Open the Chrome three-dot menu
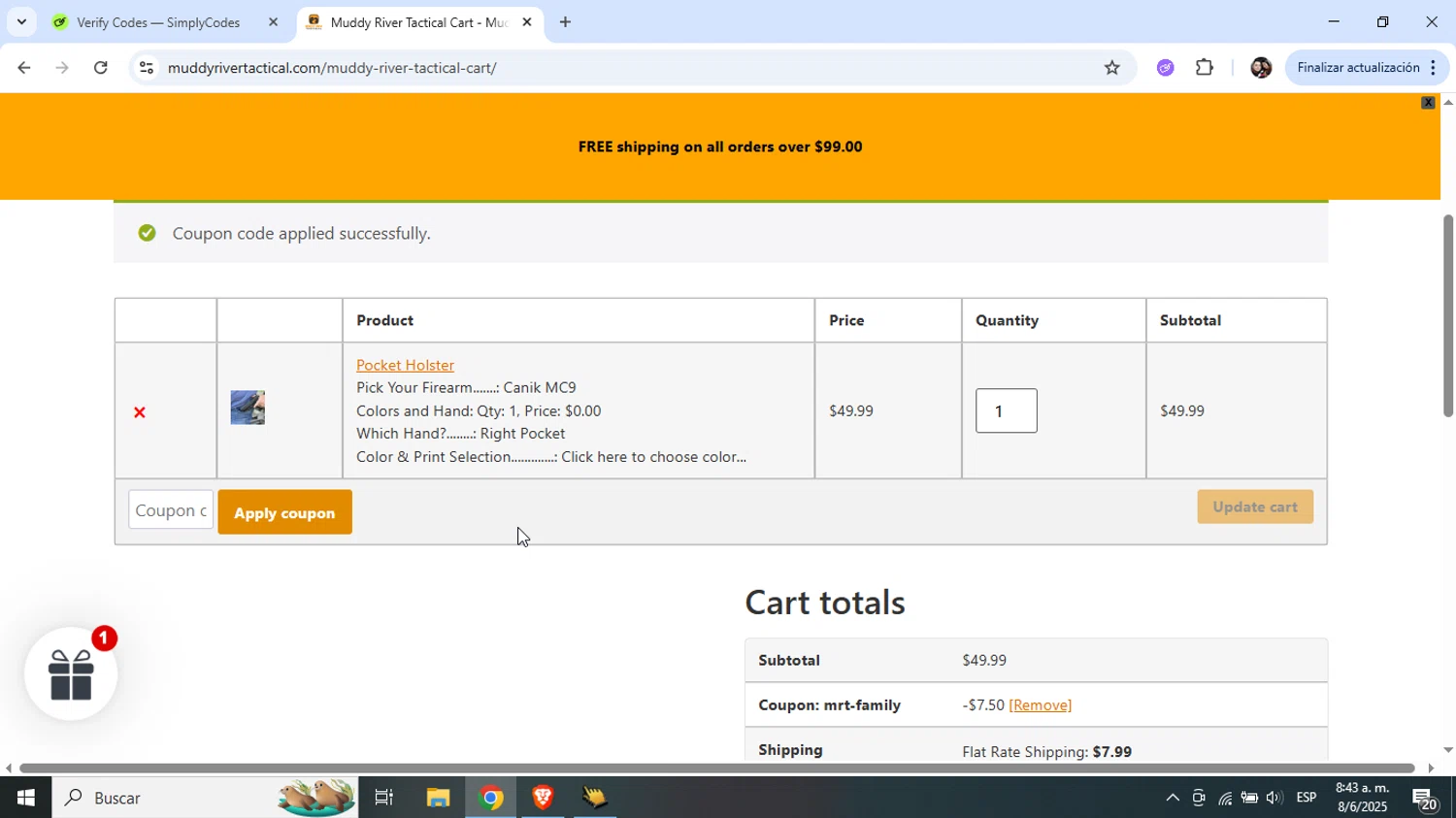This screenshot has height=818, width=1456. coord(1434,68)
